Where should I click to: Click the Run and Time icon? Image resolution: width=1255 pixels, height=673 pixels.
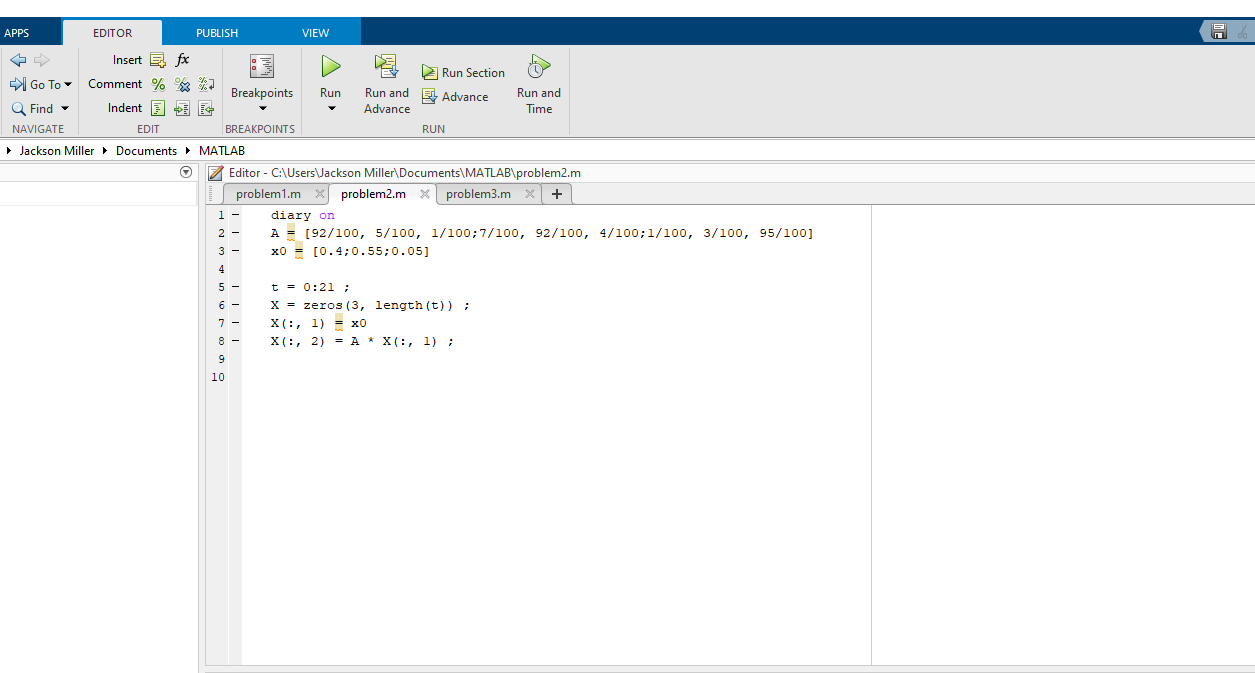(x=539, y=67)
